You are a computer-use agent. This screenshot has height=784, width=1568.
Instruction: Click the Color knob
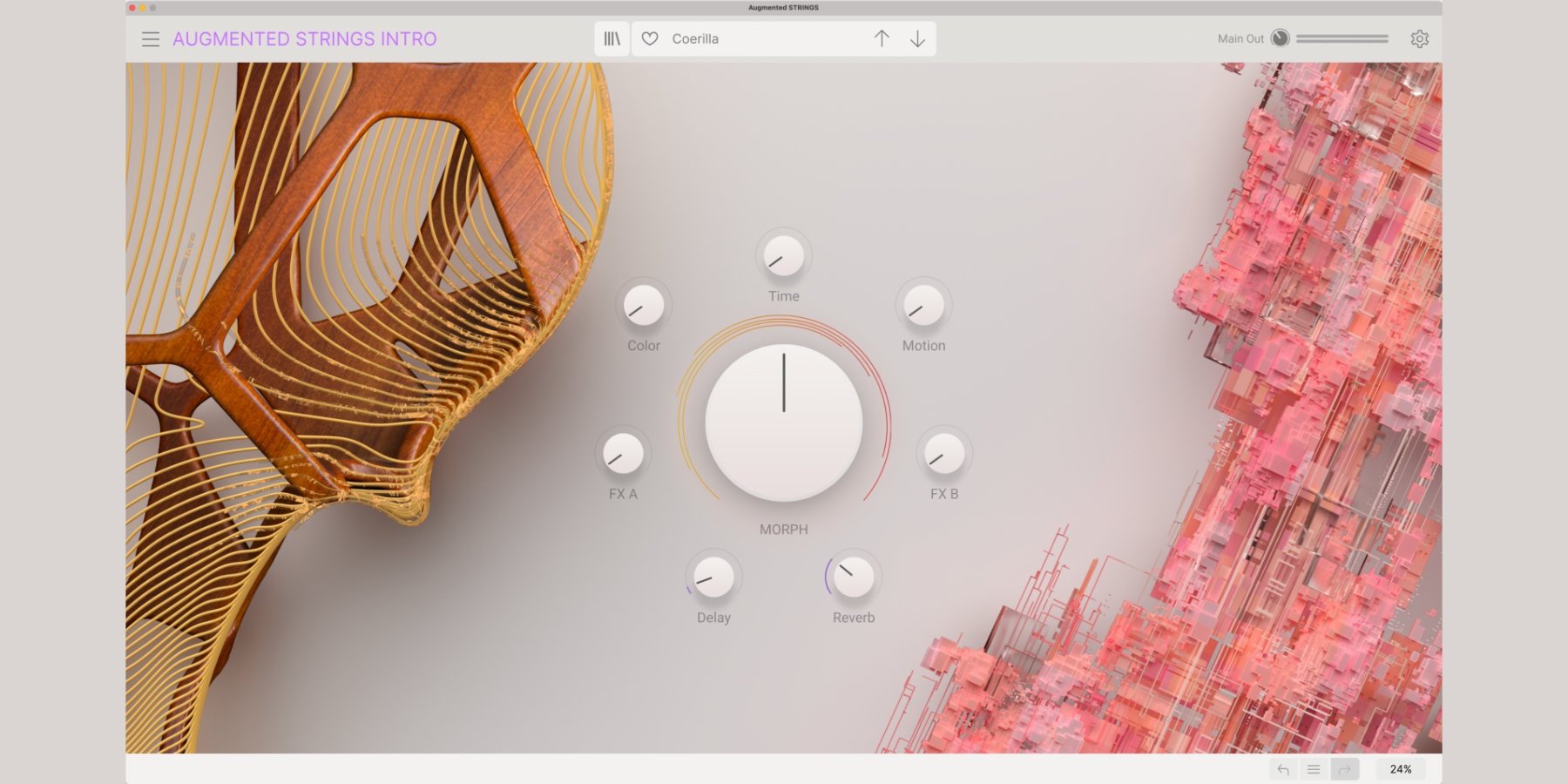[644, 306]
